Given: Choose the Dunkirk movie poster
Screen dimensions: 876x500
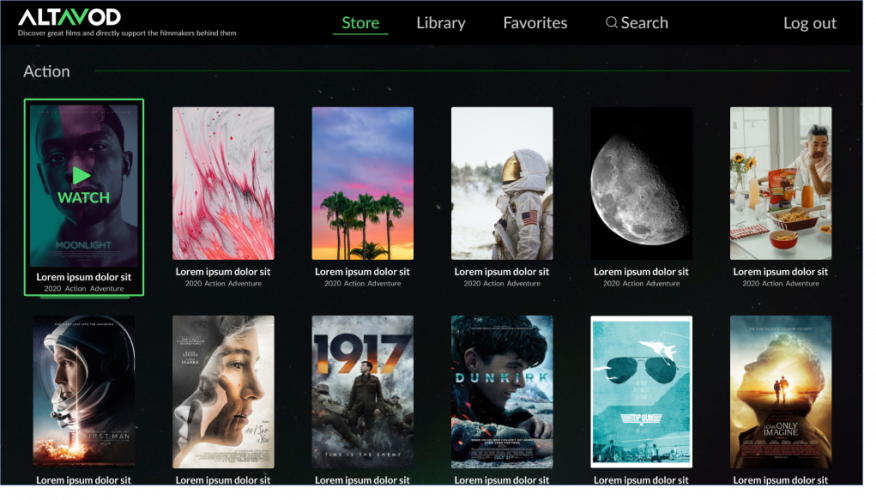Looking at the screenshot, I should 502,391.
